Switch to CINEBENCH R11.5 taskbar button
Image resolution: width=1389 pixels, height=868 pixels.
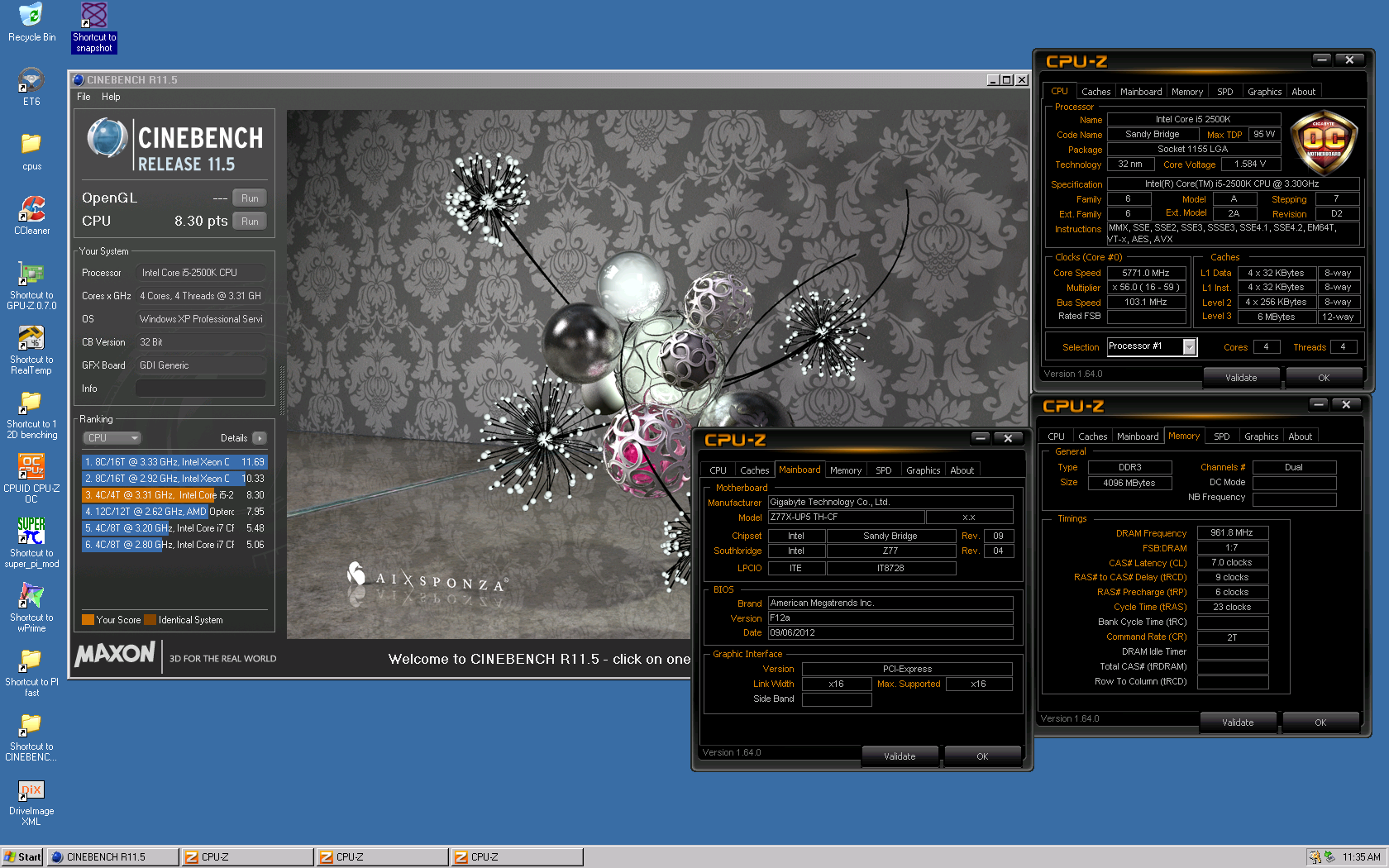point(112,857)
